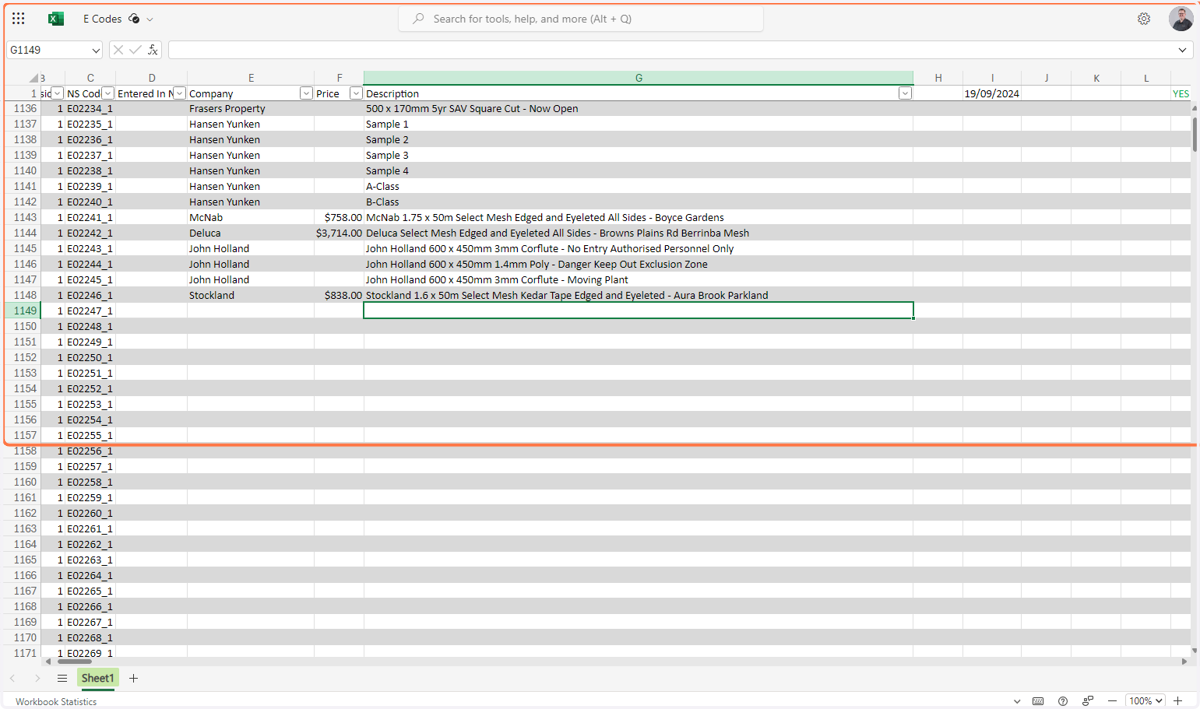Screen dimensions: 1200x709
Task: Click the right horizontal scroll arrow
Action: 1186,661
